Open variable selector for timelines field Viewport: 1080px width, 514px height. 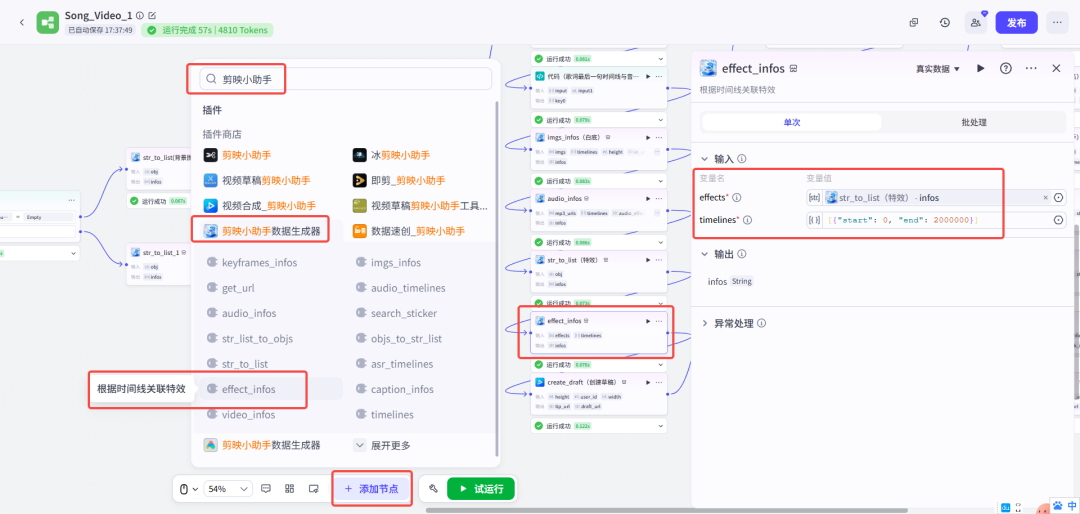(1059, 220)
